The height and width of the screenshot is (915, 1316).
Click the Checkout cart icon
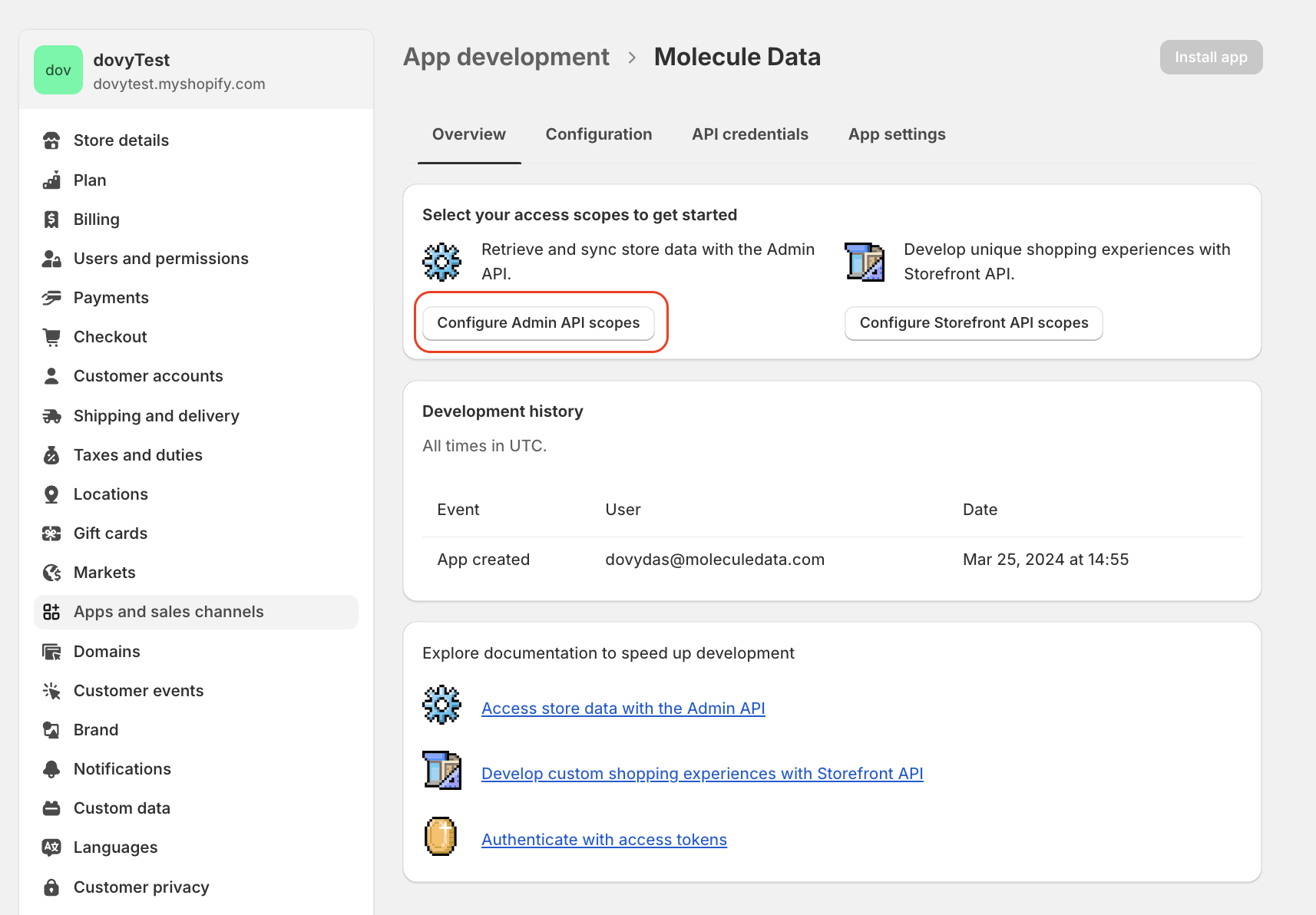(51, 337)
